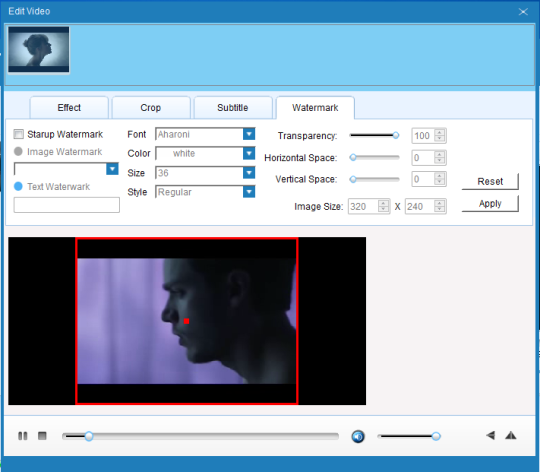Close the Edit Video window

pos(523,12)
